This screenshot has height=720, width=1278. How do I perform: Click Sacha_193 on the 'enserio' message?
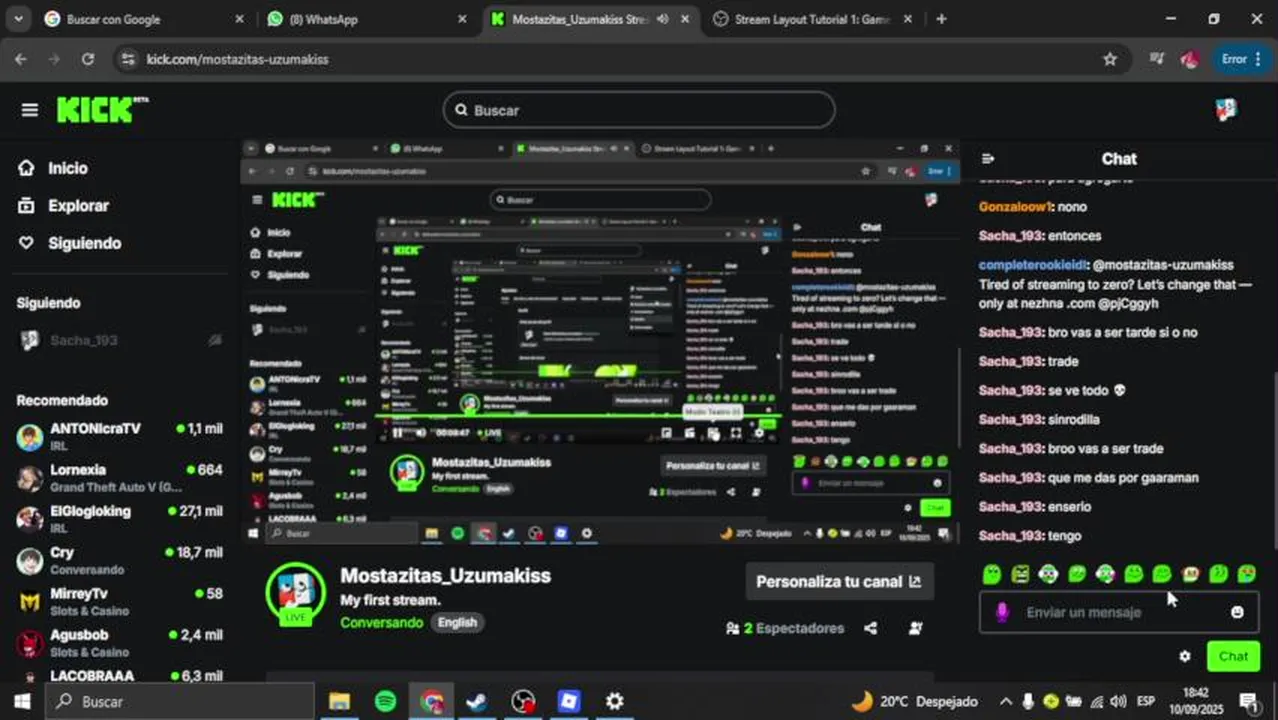tap(1011, 507)
